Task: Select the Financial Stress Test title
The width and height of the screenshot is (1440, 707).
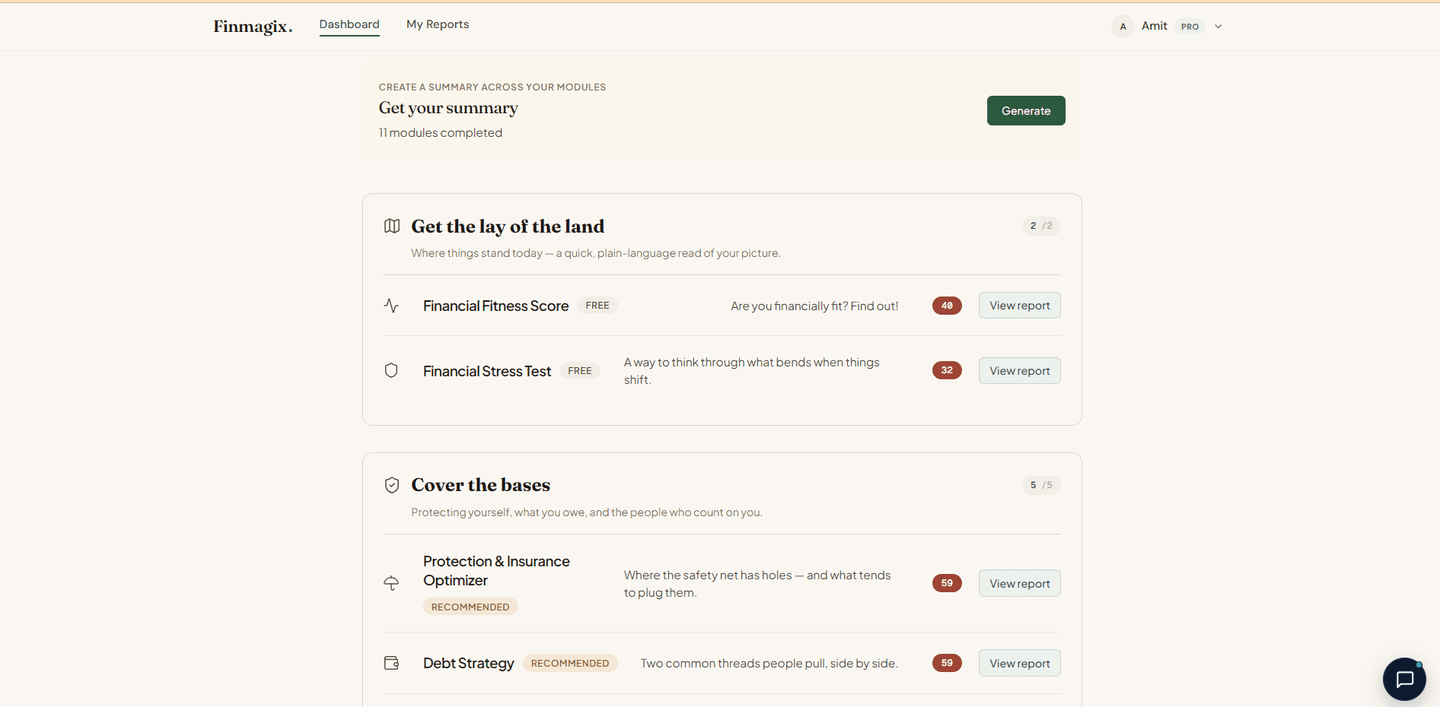Action: [487, 371]
